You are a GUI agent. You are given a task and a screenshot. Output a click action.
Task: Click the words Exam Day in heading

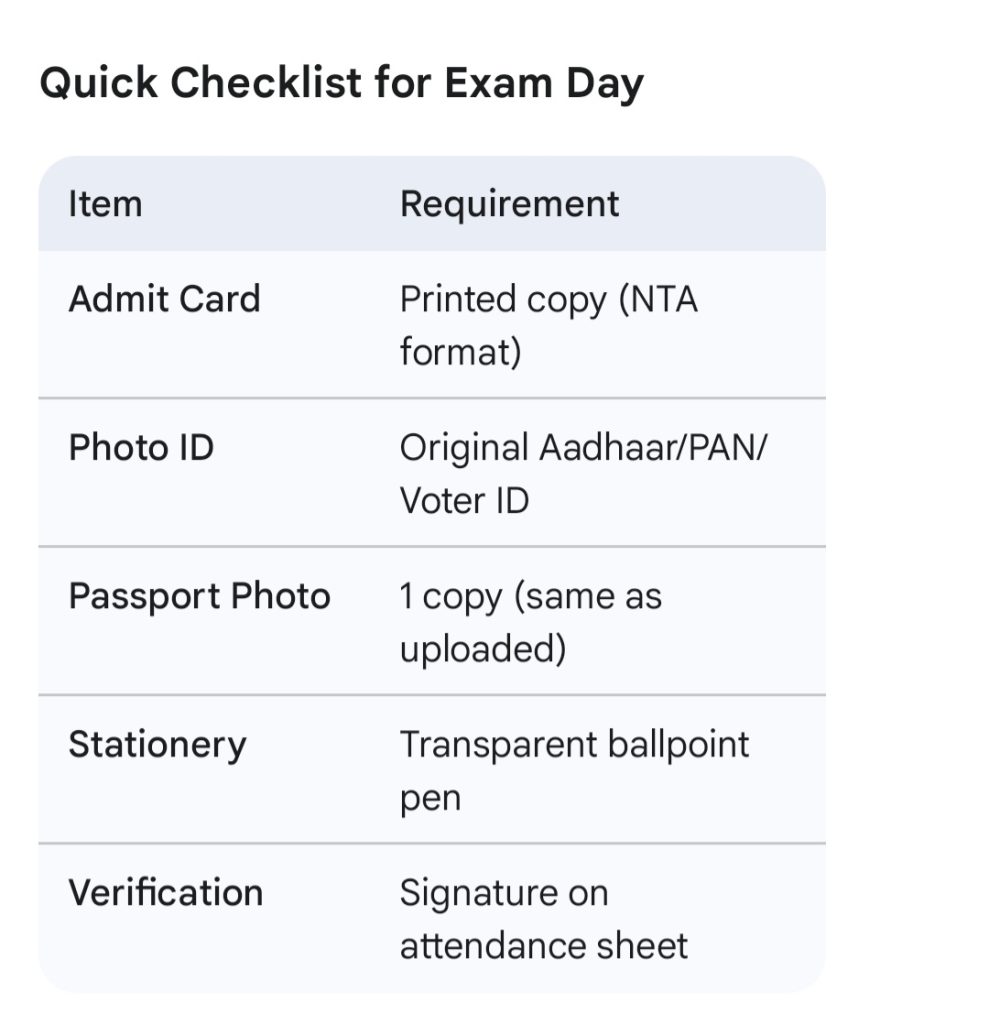pos(543,84)
